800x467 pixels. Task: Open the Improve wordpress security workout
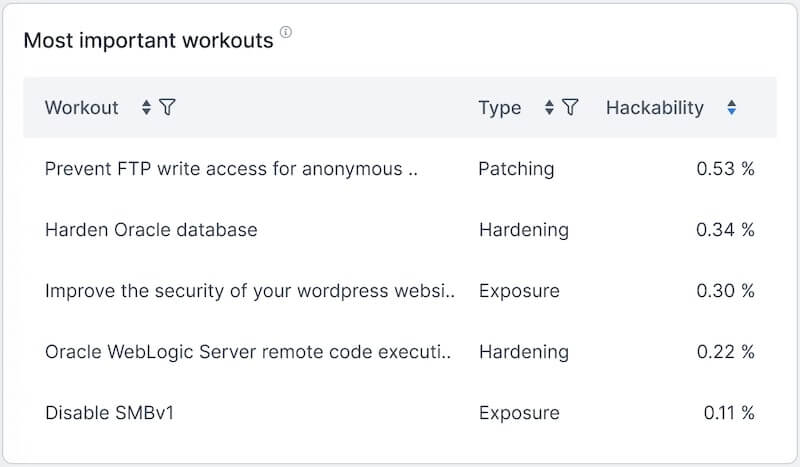(250, 291)
